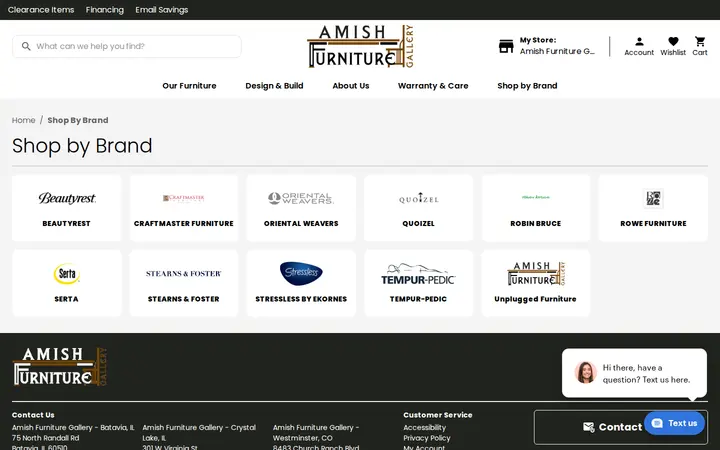The width and height of the screenshot is (720, 450).
Task: Click the Rowe Furniture brand logo
Action: (x=653, y=198)
